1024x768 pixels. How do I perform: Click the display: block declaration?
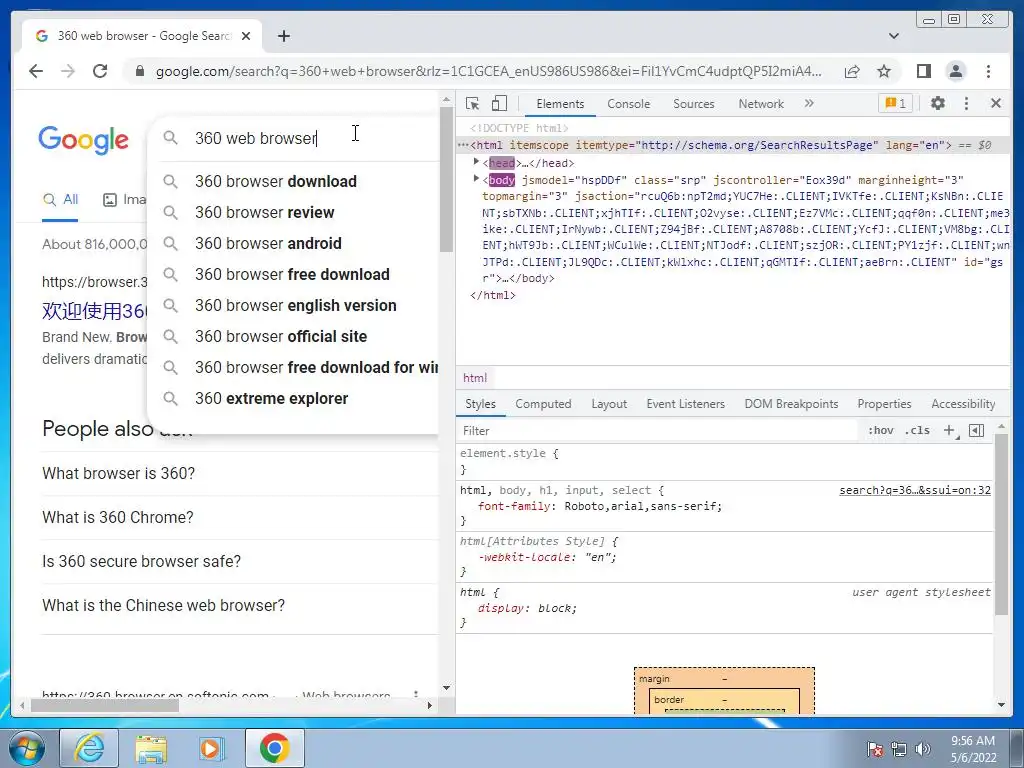pyautogui.click(x=528, y=608)
